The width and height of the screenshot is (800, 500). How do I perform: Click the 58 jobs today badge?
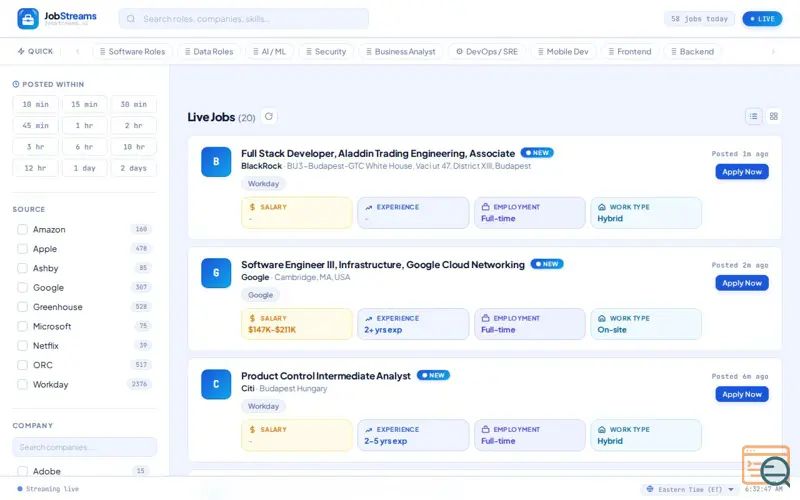[x=699, y=19]
